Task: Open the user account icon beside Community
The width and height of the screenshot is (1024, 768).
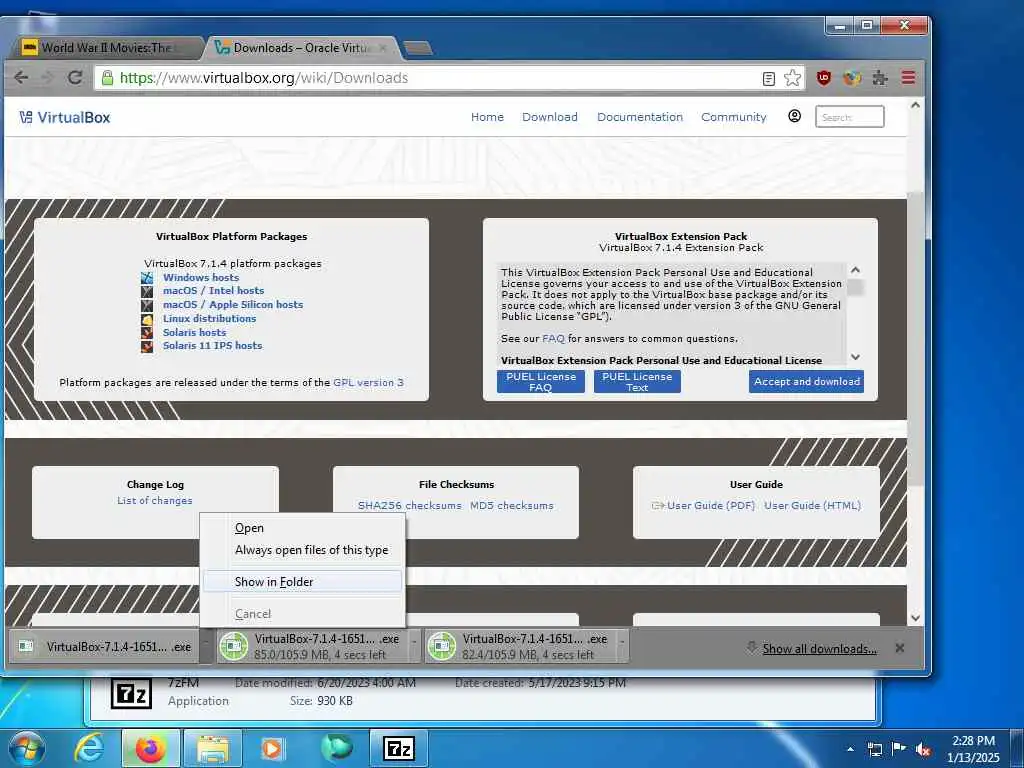Action: (x=794, y=116)
